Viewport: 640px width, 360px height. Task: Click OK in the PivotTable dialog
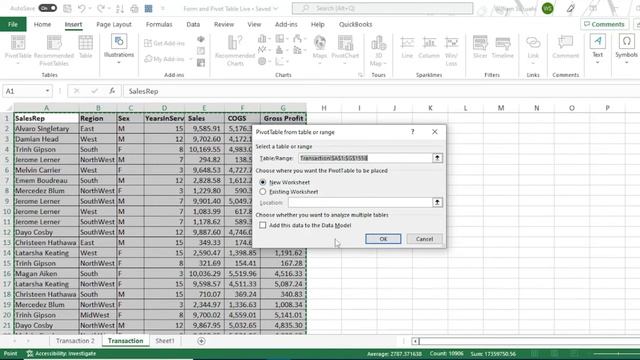[x=383, y=239]
